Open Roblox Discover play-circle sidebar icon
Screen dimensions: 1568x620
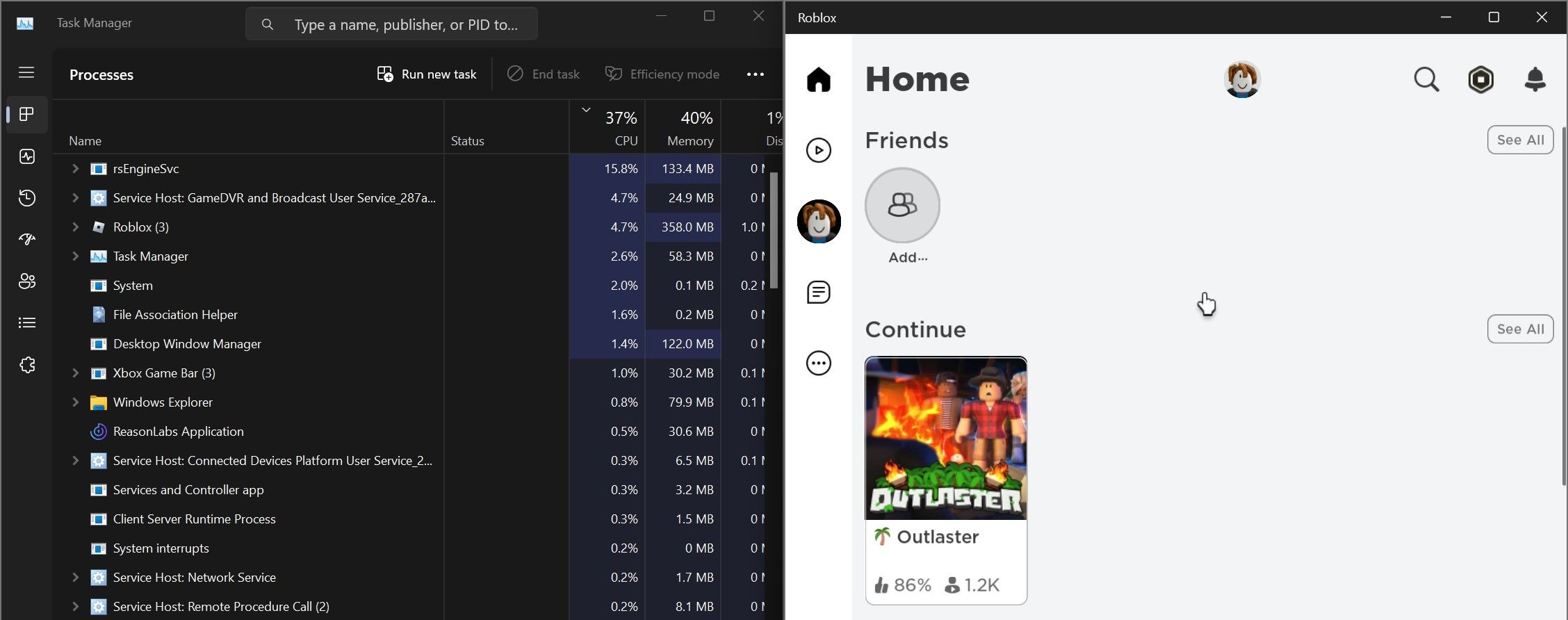(819, 150)
